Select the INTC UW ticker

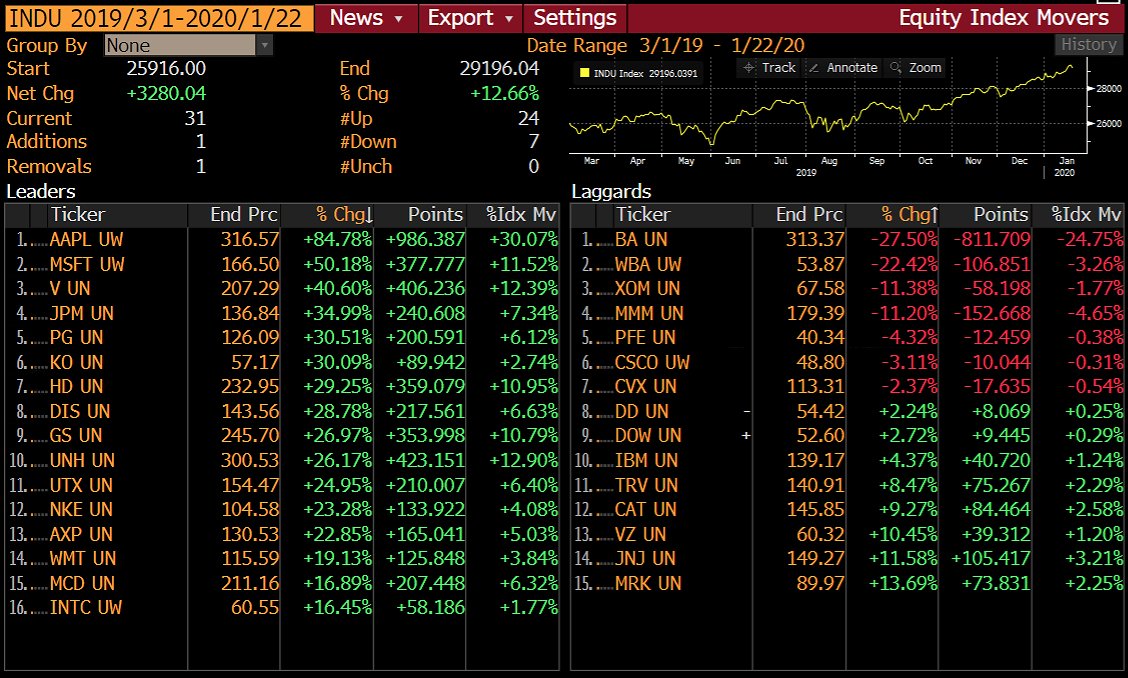click(86, 607)
